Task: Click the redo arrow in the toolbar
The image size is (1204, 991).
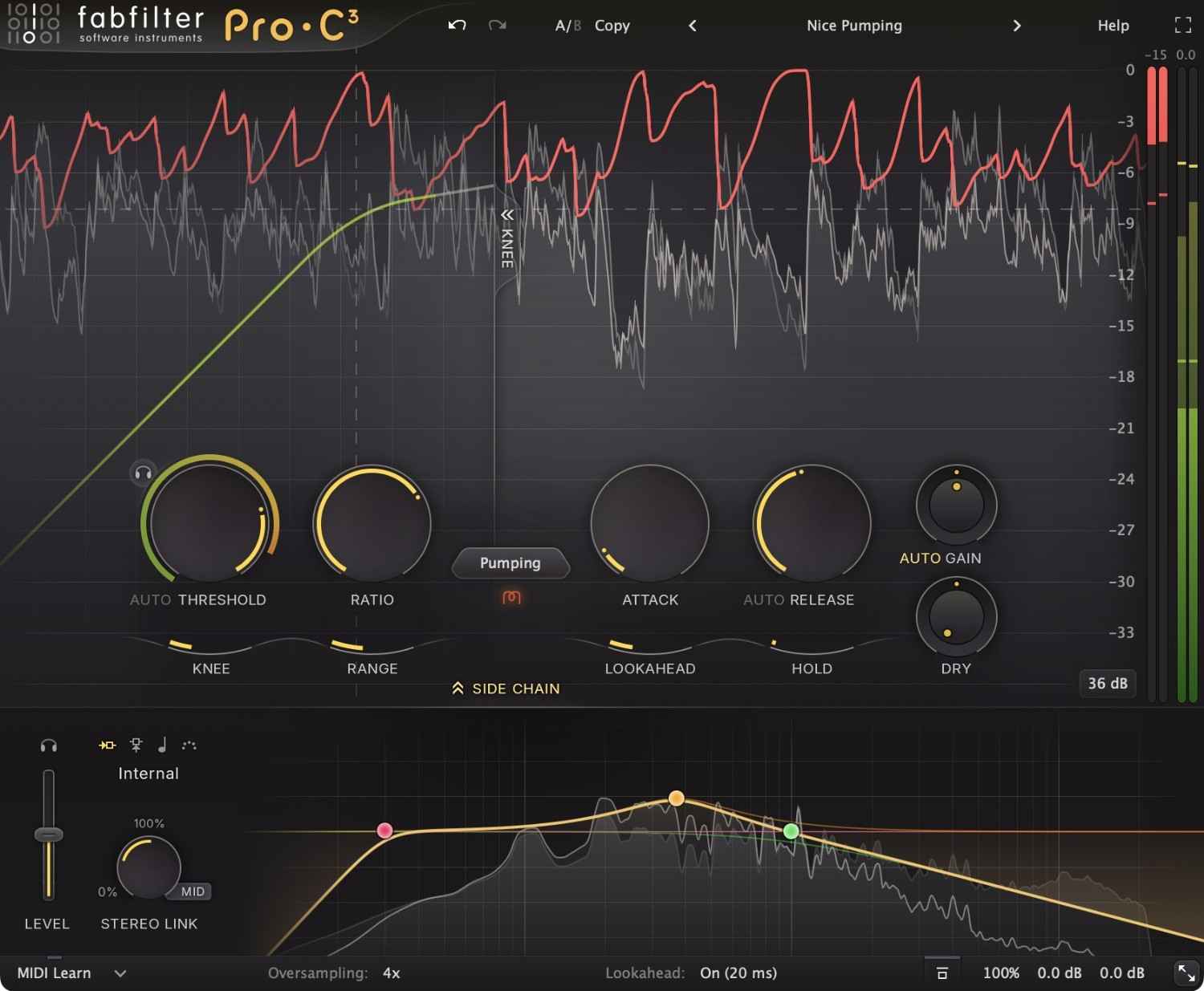Action: point(497,25)
